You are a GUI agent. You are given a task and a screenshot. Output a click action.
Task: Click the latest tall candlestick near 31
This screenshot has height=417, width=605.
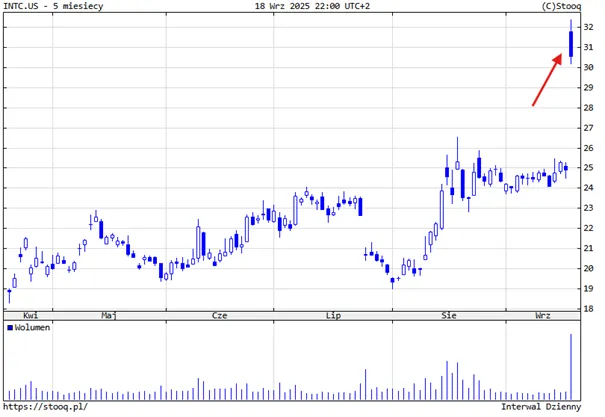(571, 44)
